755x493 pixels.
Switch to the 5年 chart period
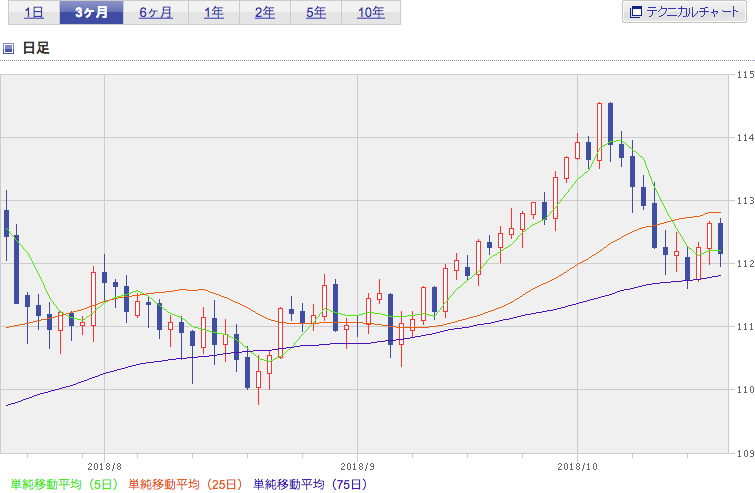pos(316,13)
